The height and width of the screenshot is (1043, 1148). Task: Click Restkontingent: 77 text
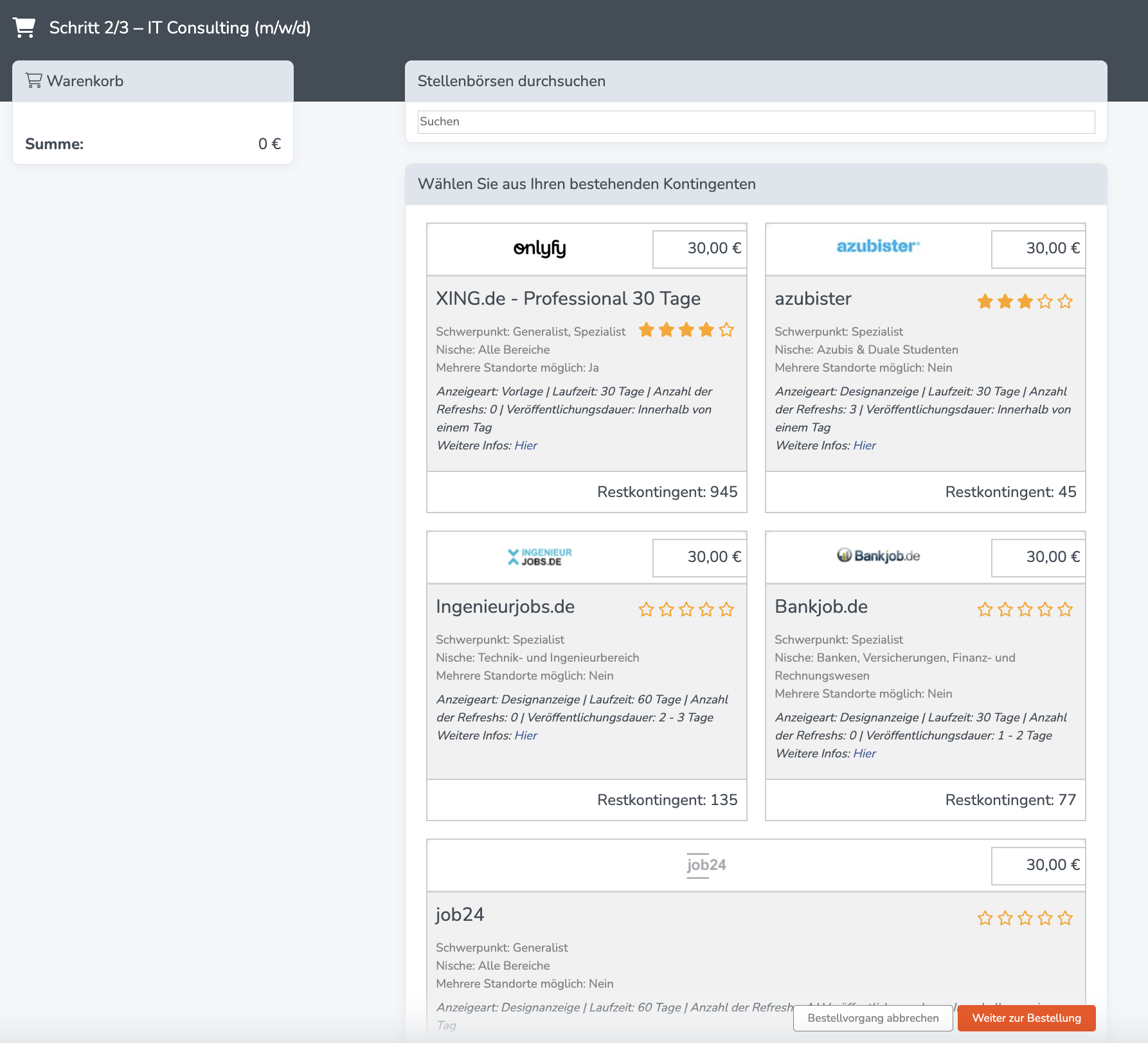tap(1010, 800)
